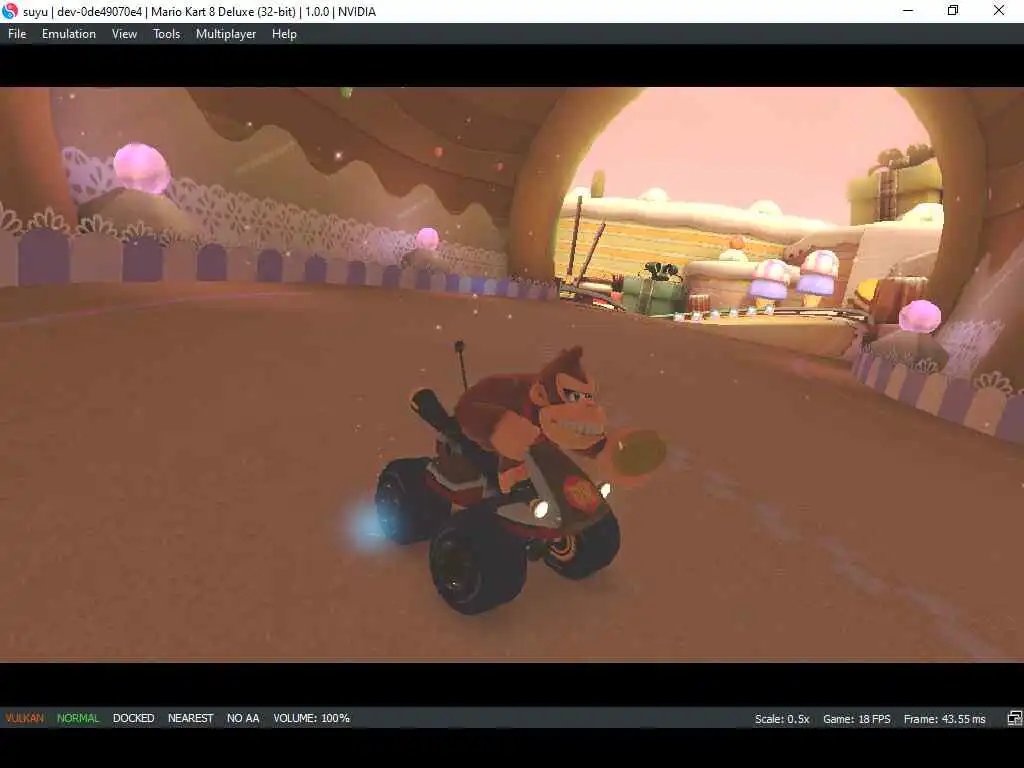Screen dimensions: 1024x768
Task: Switch the DOCKED mode status button
Action: pos(133,718)
